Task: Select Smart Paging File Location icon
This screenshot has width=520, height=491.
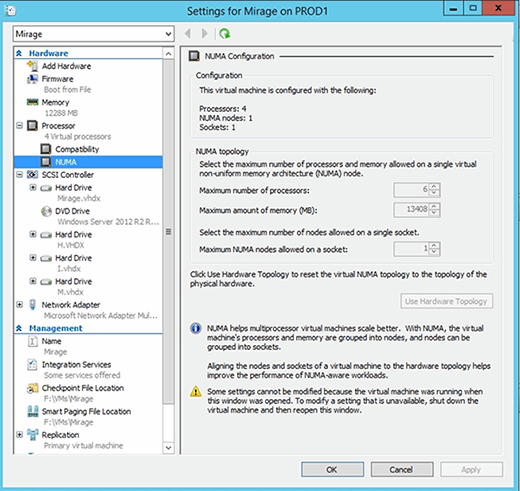Action: click(33, 411)
